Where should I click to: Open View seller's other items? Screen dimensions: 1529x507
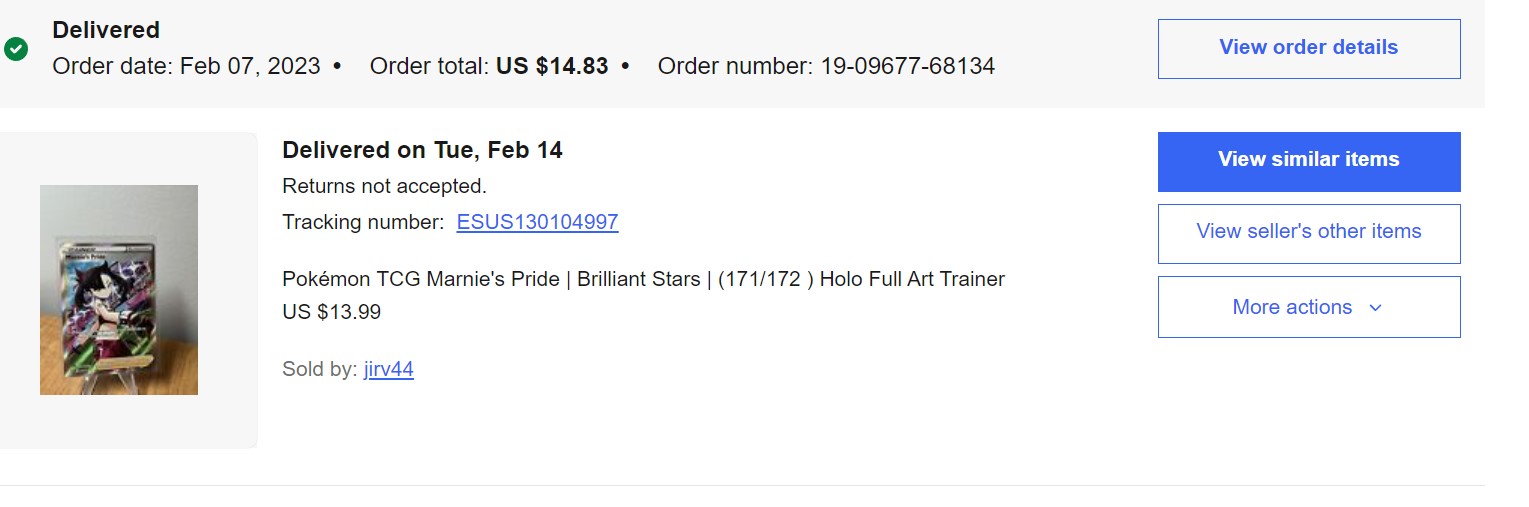[x=1309, y=233]
